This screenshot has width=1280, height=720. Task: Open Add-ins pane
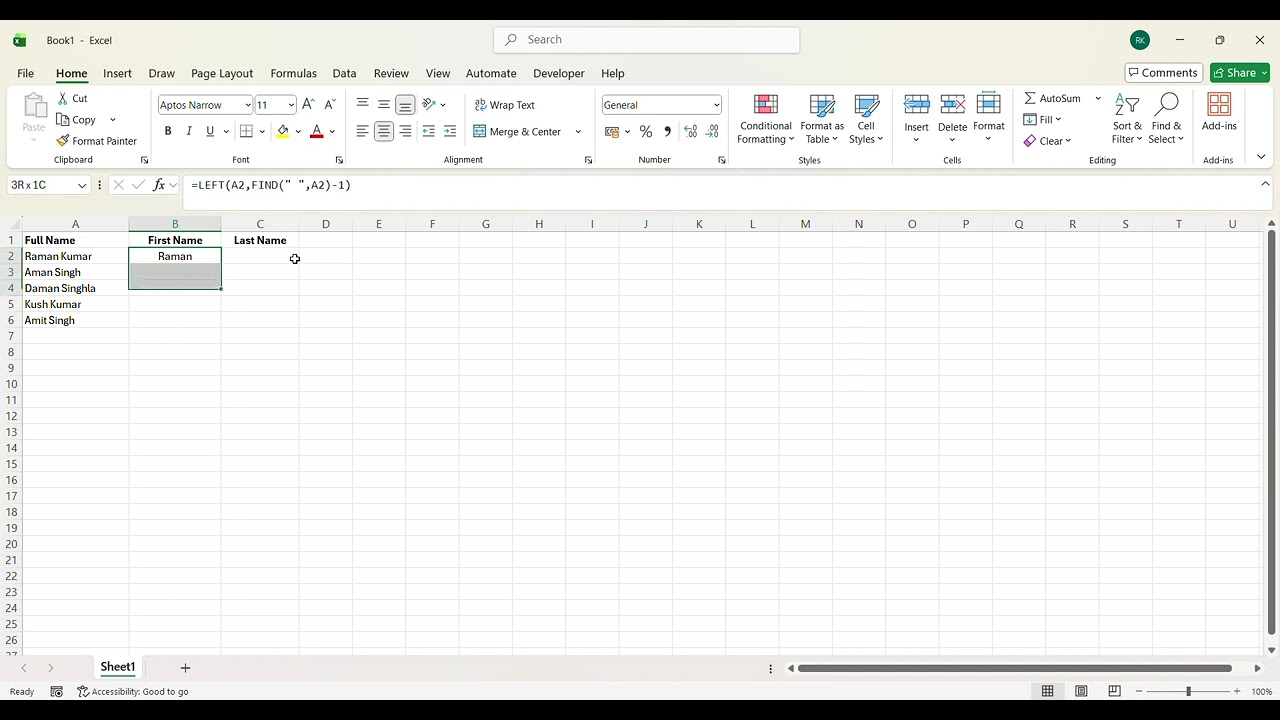tap(1219, 112)
